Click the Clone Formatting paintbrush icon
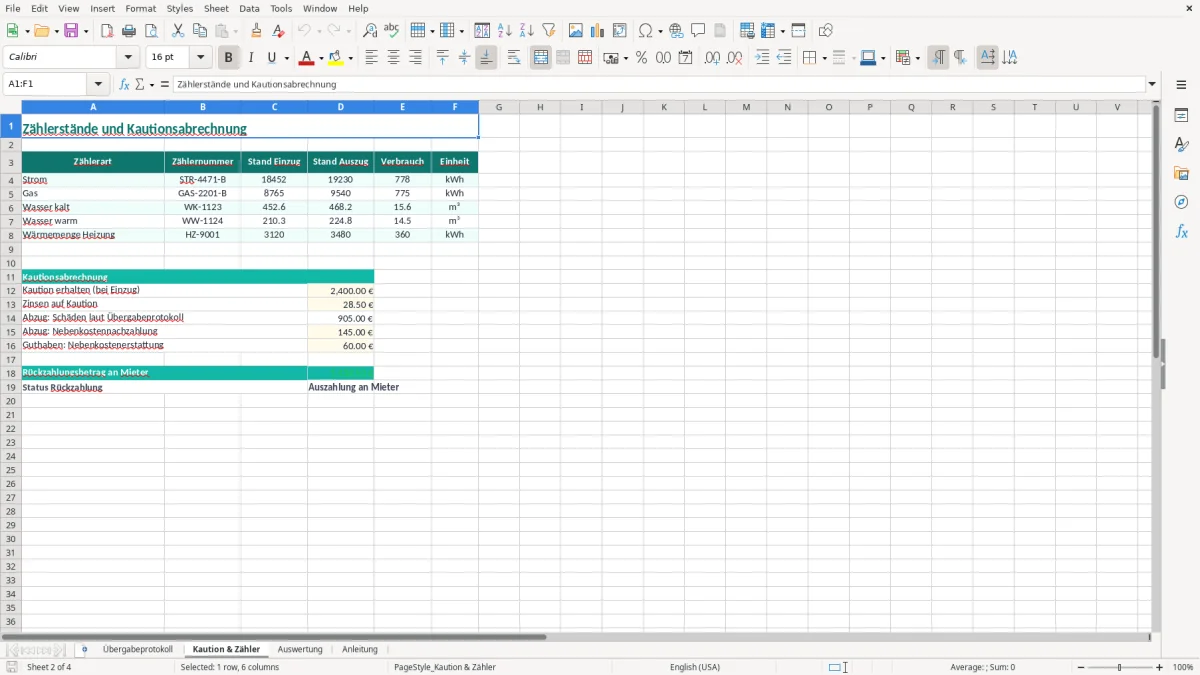The image size is (1200, 675). tap(256, 31)
